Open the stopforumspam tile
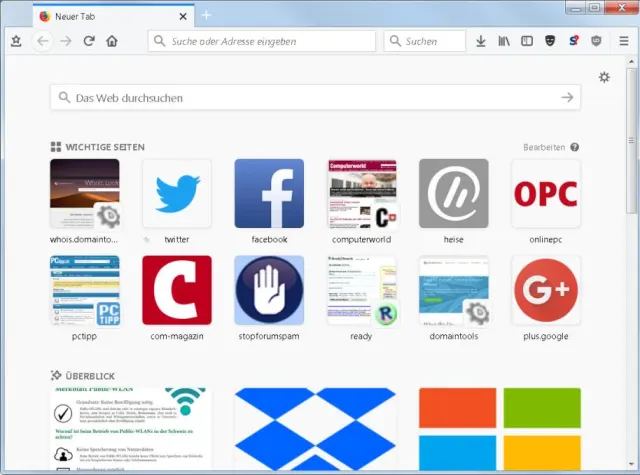Screen dimensions: 640x475 pyautogui.click(x=269, y=290)
